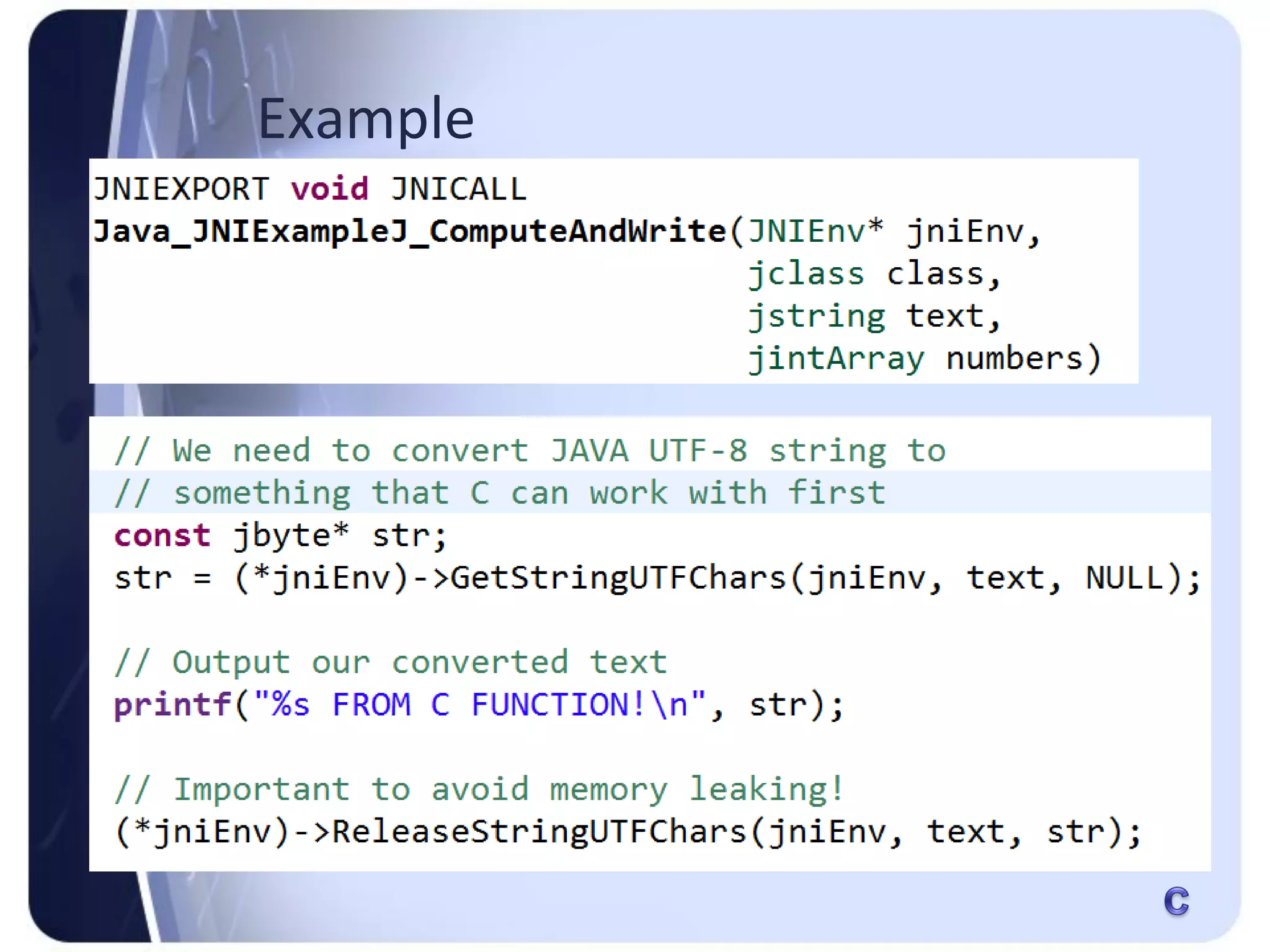Click Java_JNIExampleJ_ComputeAndWrite function name
This screenshot has height=952, width=1270.
pyautogui.click(x=409, y=232)
